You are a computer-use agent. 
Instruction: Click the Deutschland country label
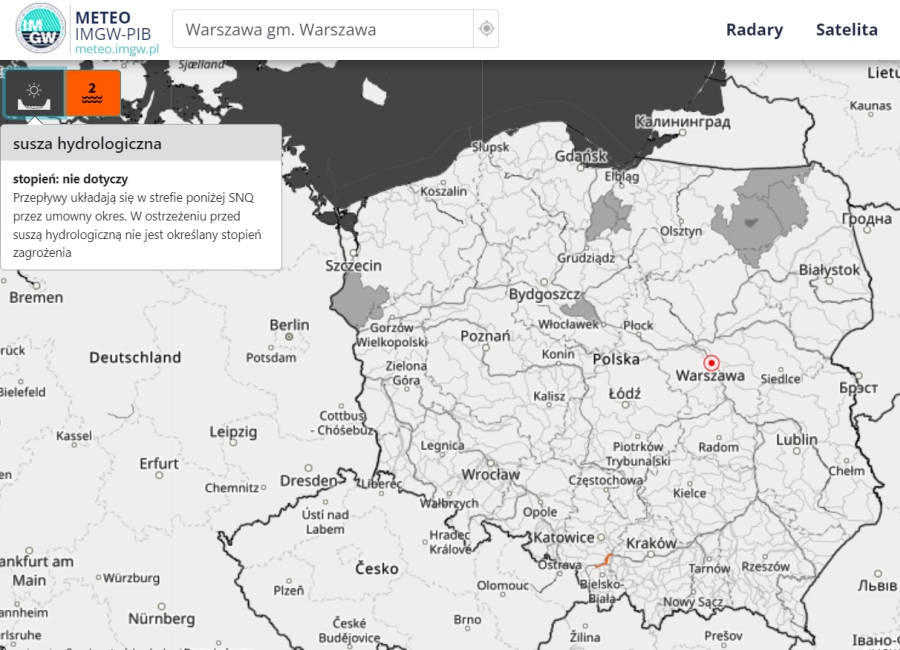(135, 358)
